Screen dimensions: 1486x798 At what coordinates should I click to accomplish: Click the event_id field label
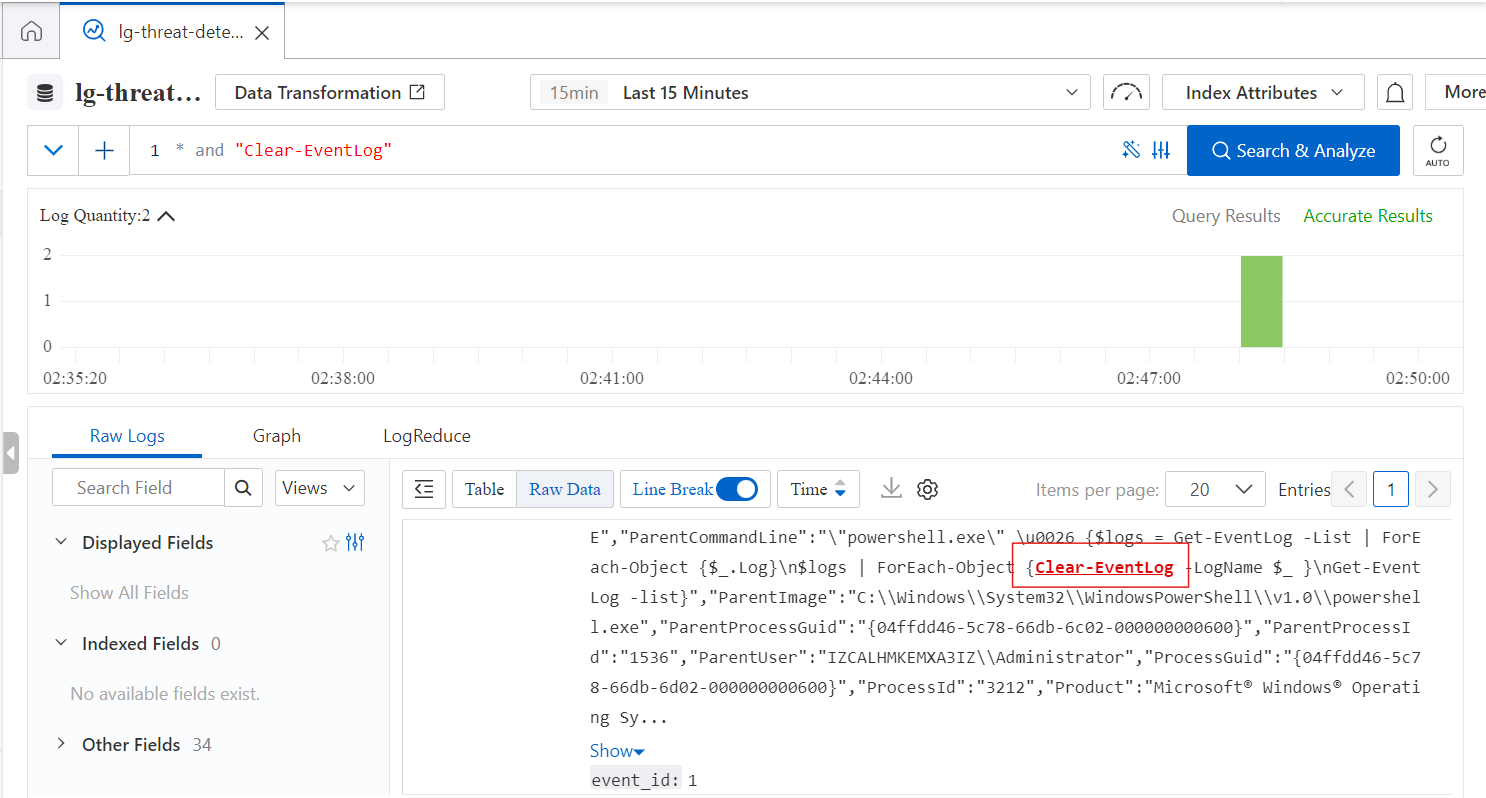pos(636,780)
